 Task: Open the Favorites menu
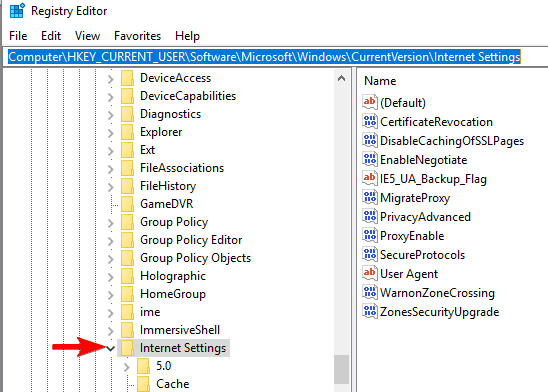pyautogui.click(x=137, y=36)
